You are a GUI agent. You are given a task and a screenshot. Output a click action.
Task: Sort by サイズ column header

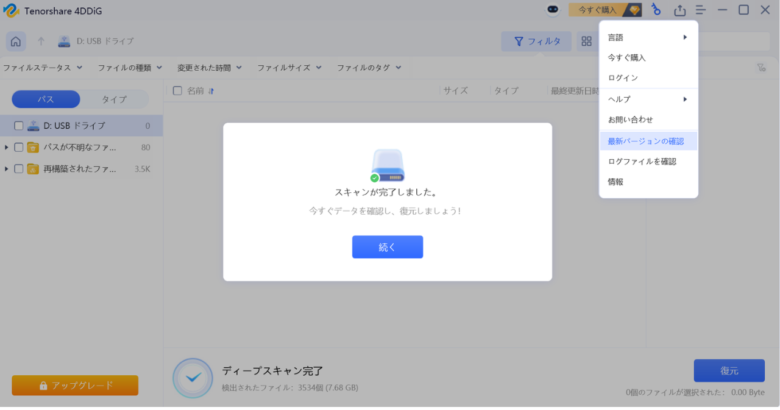point(456,91)
